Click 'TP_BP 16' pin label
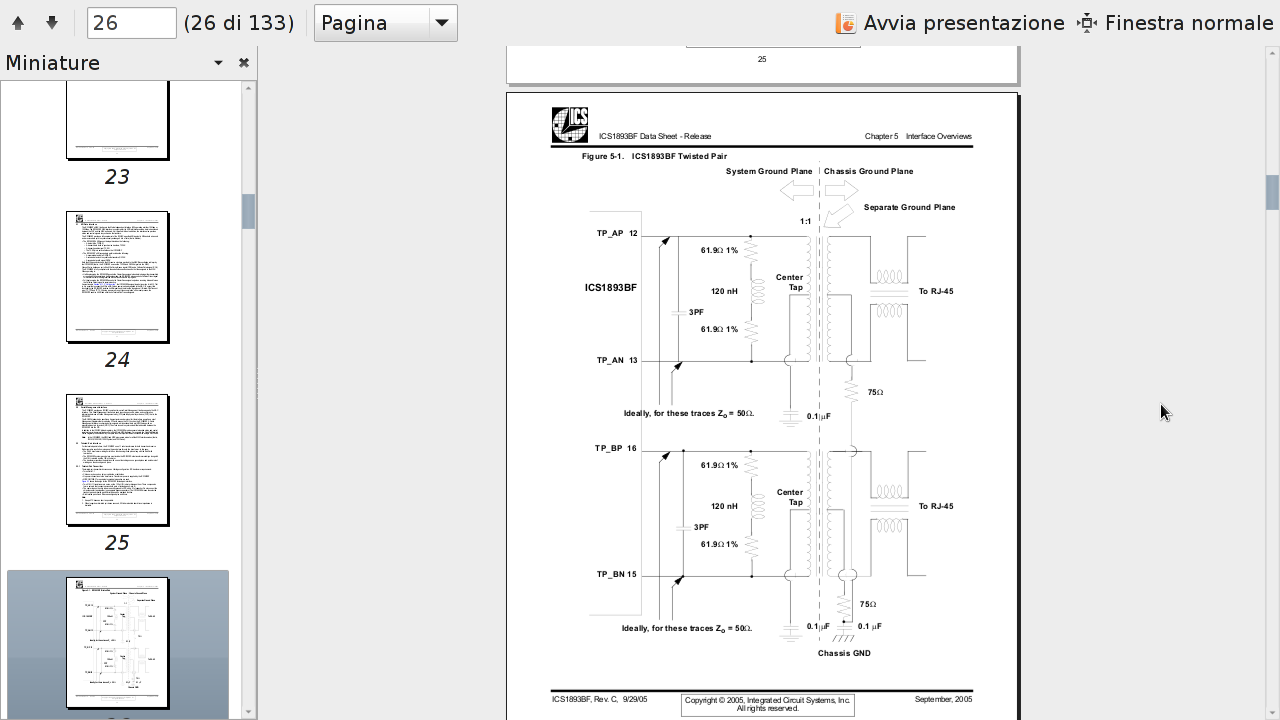 pyautogui.click(x=616, y=448)
